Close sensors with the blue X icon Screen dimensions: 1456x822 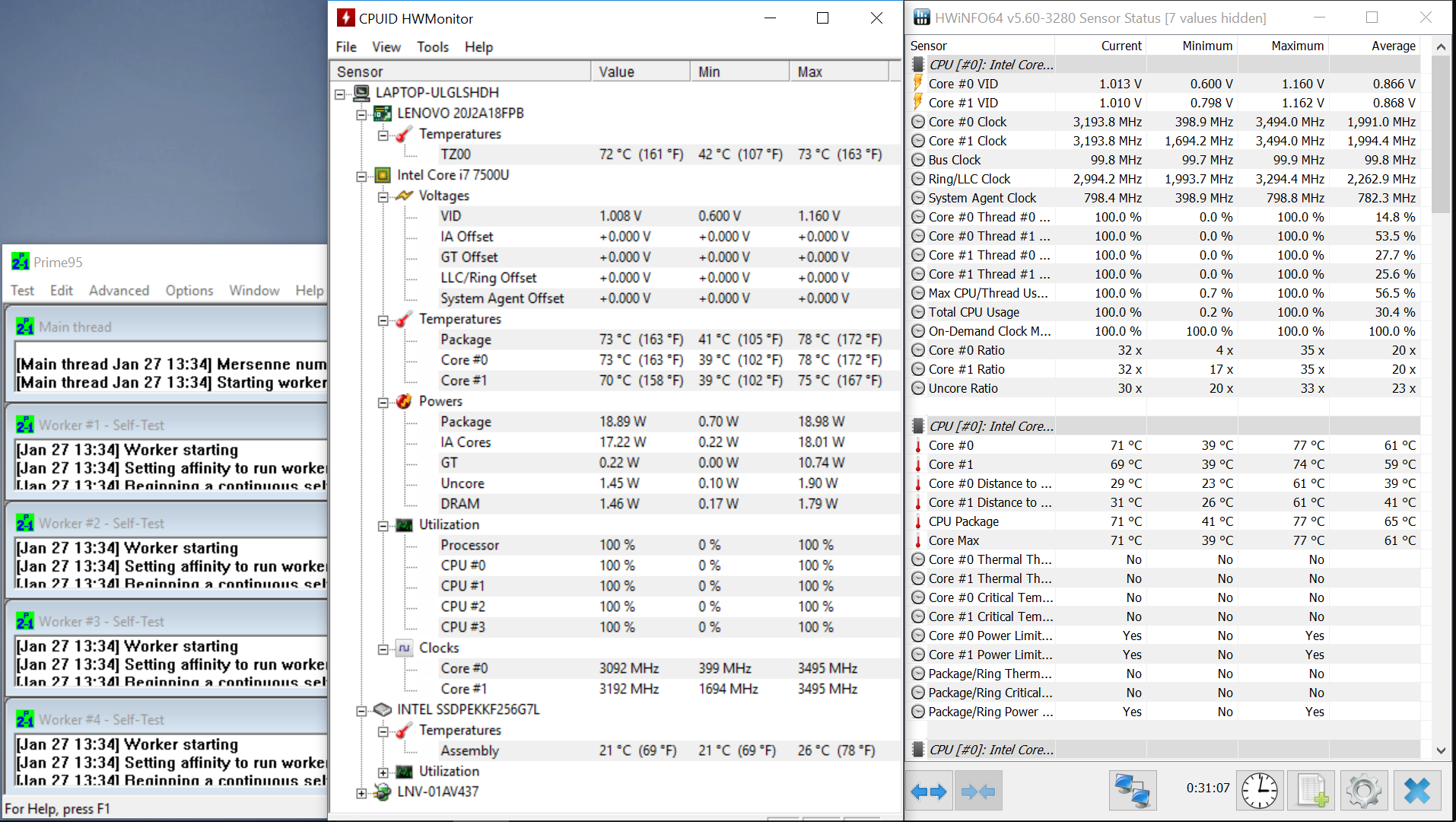[1417, 791]
